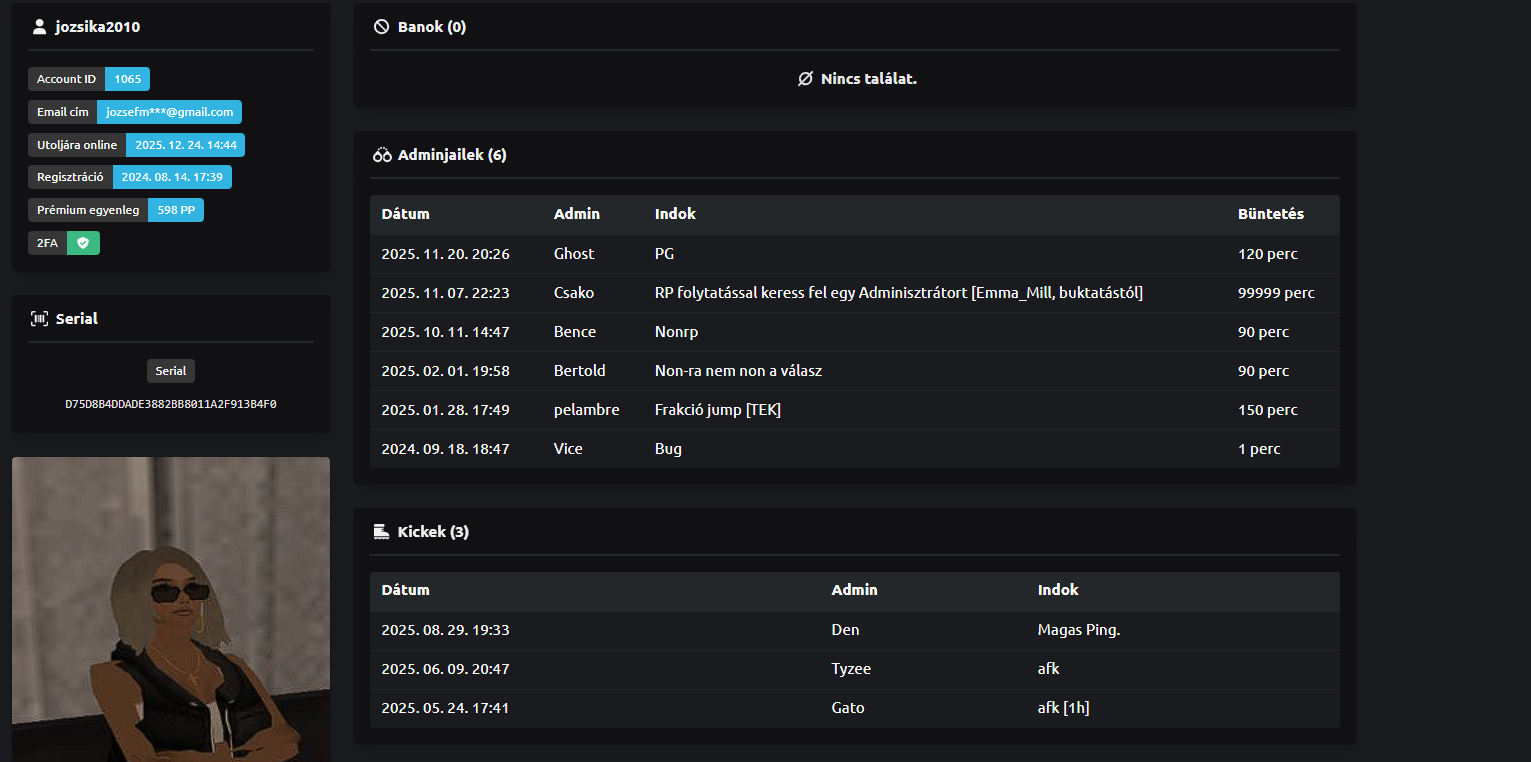
Task: Select the Frakció jump [TEK] jail row
Action: pos(854,410)
